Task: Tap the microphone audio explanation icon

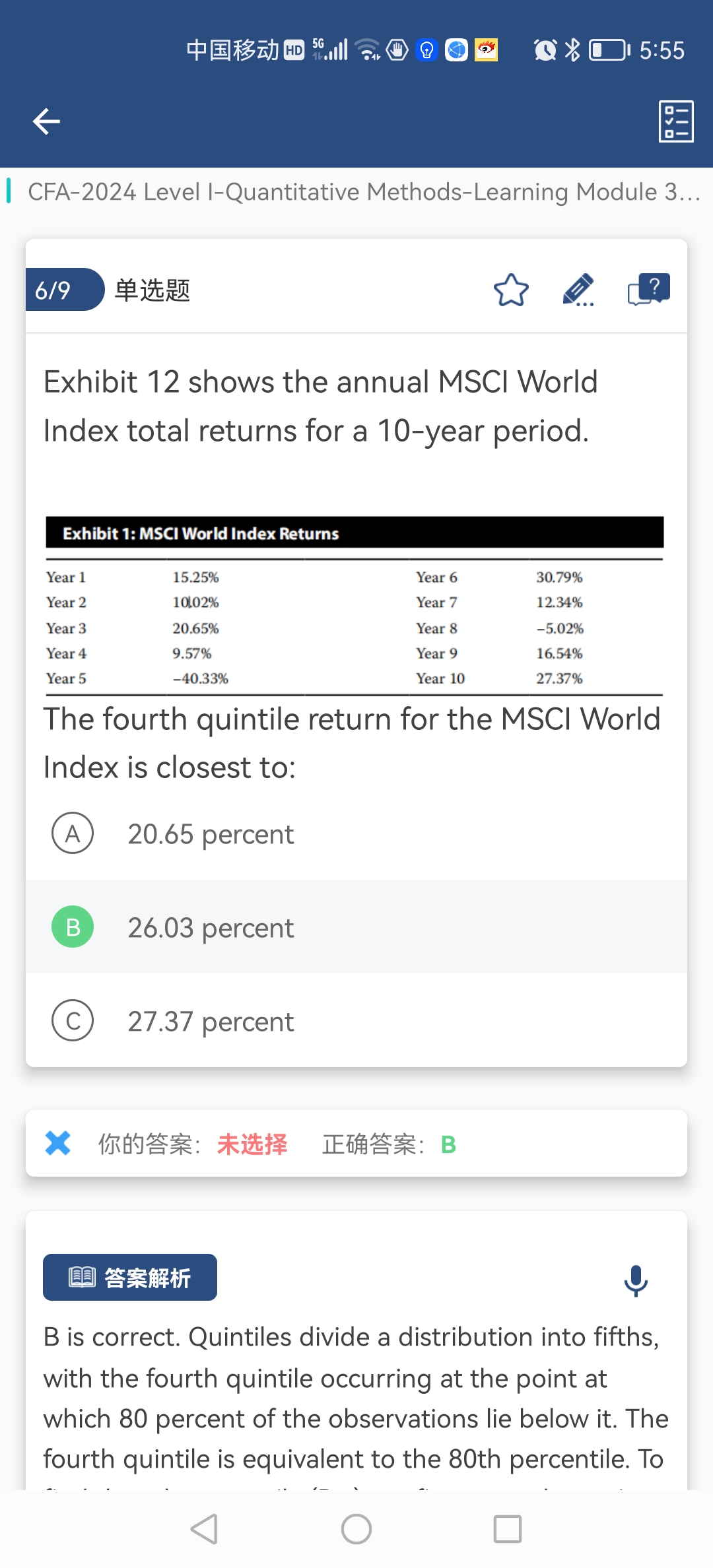Action: coord(636,1280)
